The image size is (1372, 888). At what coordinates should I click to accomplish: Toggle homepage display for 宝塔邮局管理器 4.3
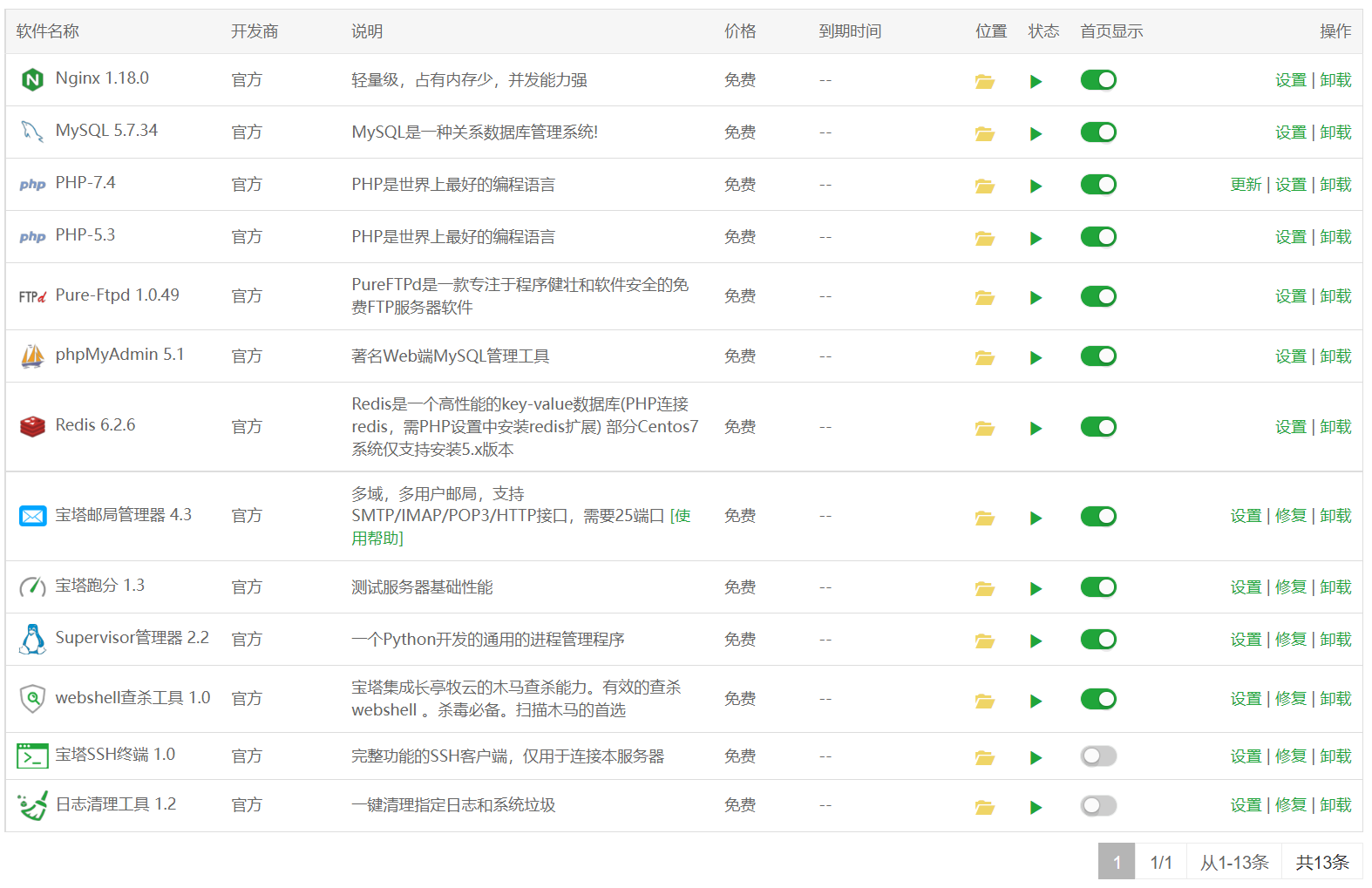1098,517
